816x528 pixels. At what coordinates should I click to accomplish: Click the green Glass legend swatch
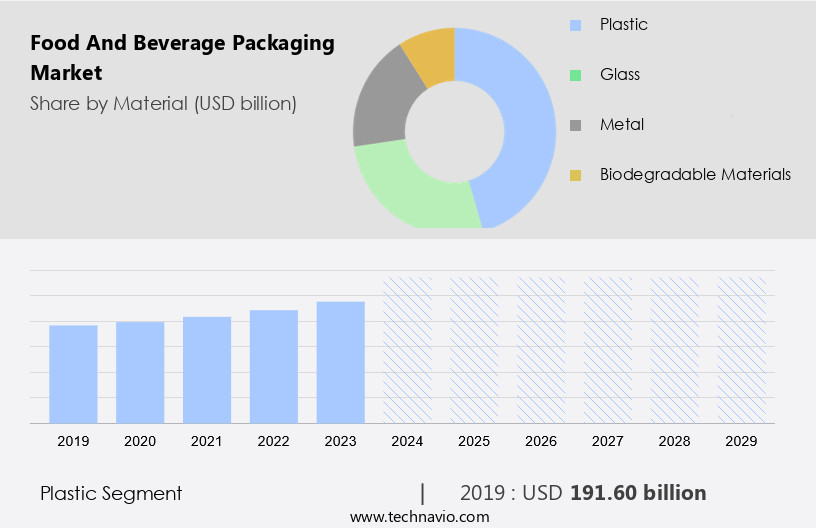[x=576, y=75]
